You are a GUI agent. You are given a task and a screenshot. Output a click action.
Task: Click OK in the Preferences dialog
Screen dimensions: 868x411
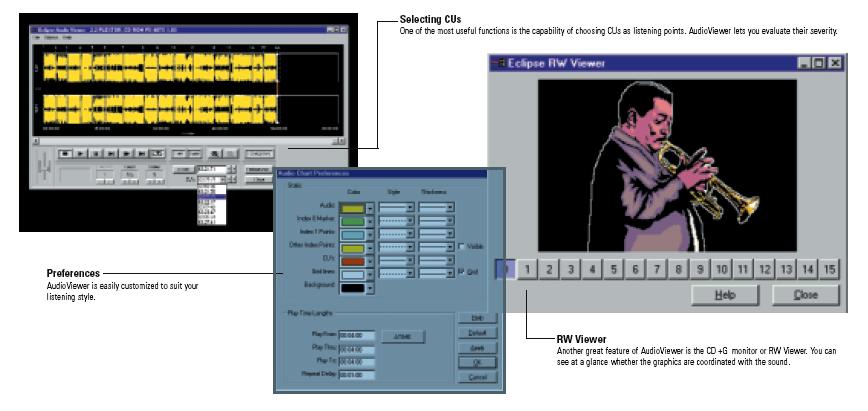[x=478, y=362]
